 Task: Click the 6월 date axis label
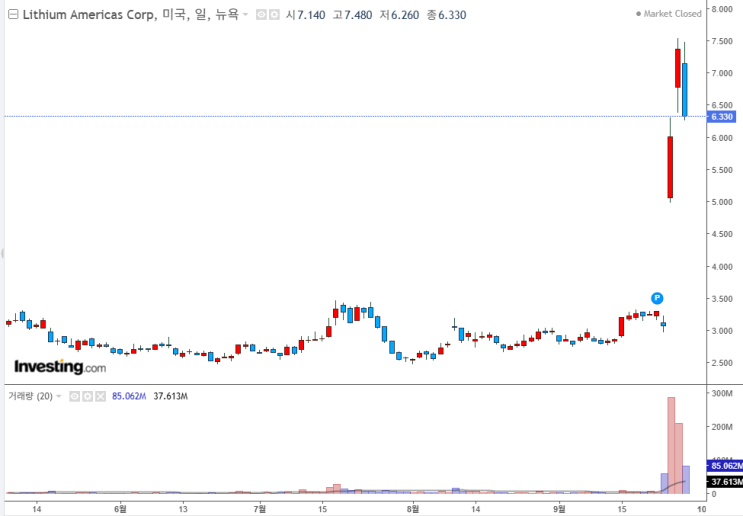120,509
